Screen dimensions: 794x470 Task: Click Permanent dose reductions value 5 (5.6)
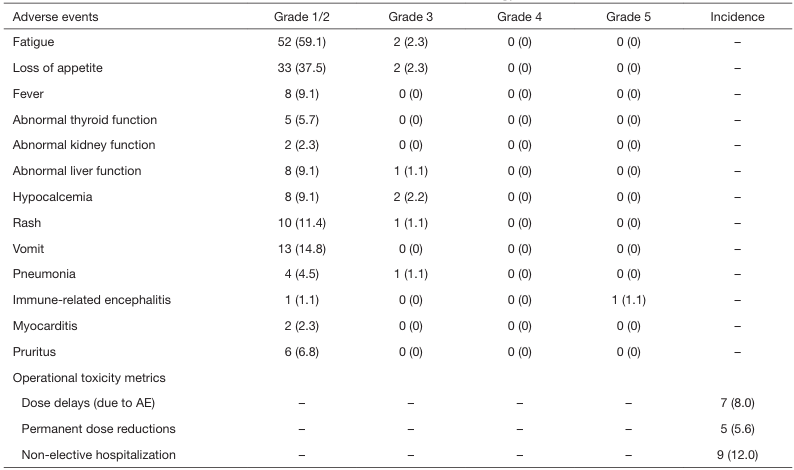[737, 429]
